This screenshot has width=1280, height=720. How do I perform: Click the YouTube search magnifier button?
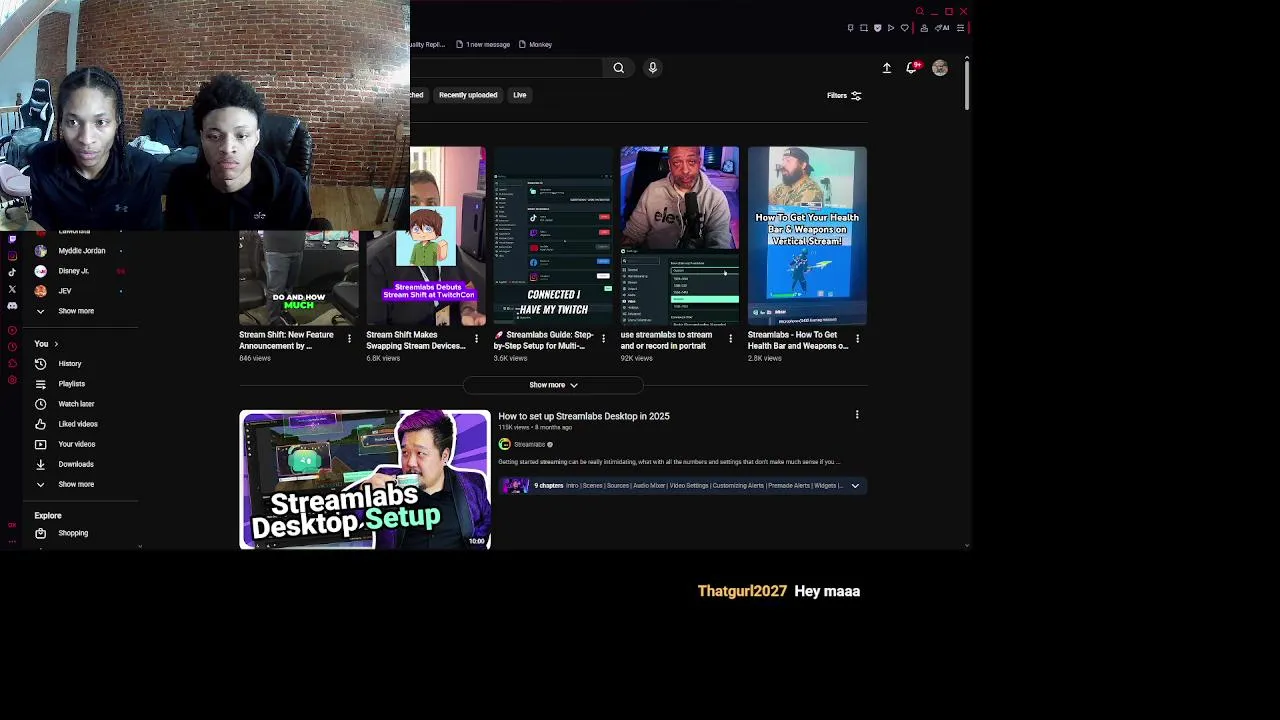tap(618, 68)
